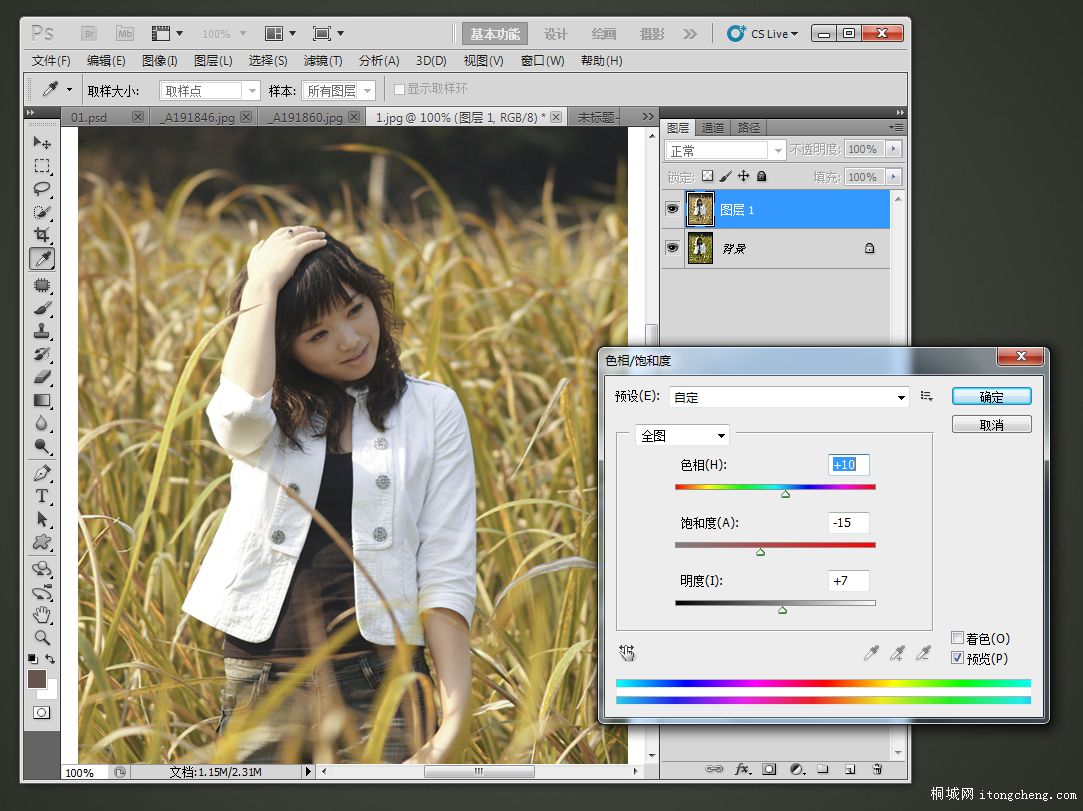1083x811 pixels.
Task: Select the Hand tool
Action: pos(42,614)
